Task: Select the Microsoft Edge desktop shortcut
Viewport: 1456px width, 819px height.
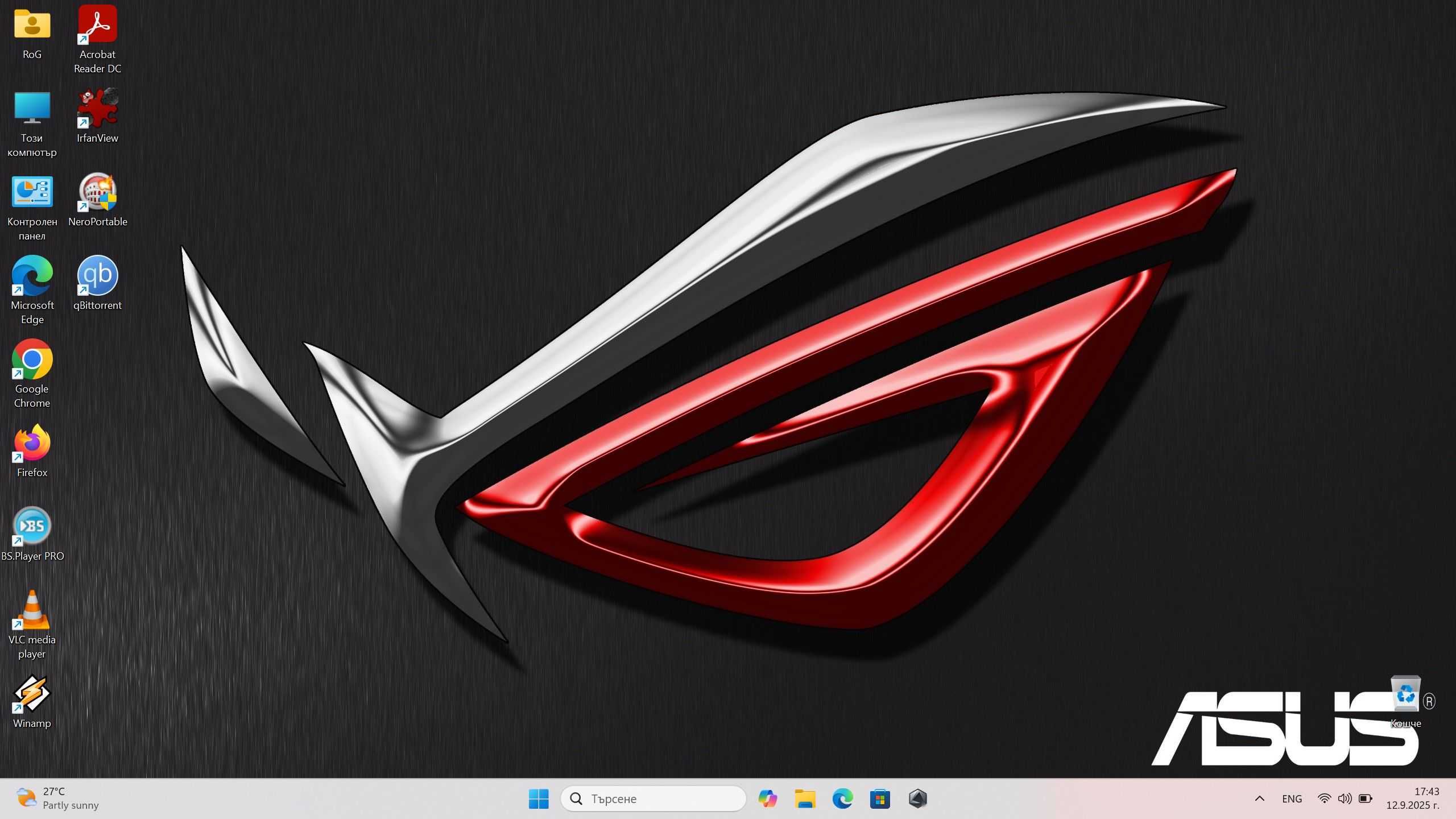Action: tap(32, 275)
